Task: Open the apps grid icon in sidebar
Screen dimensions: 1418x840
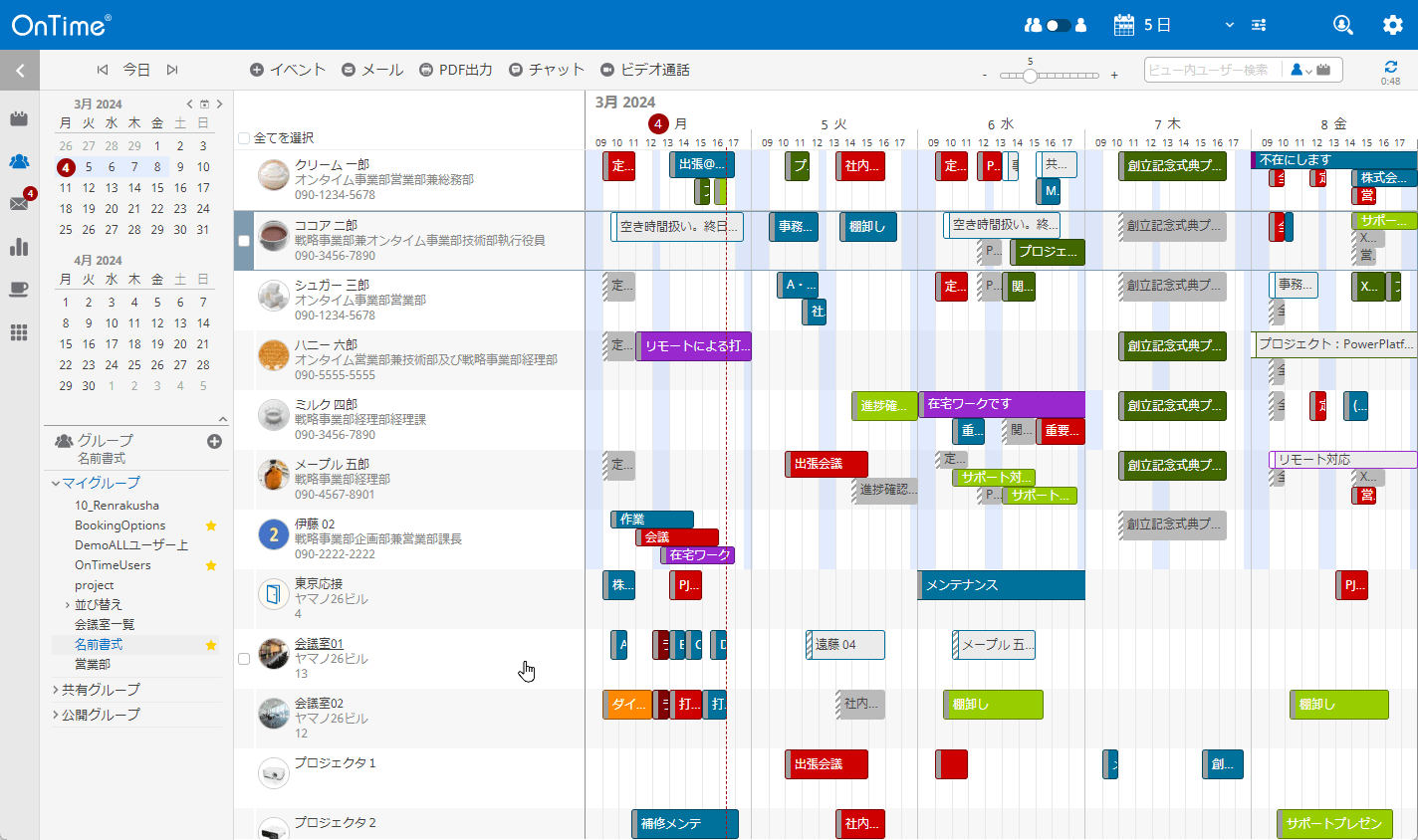Action: coord(18,332)
